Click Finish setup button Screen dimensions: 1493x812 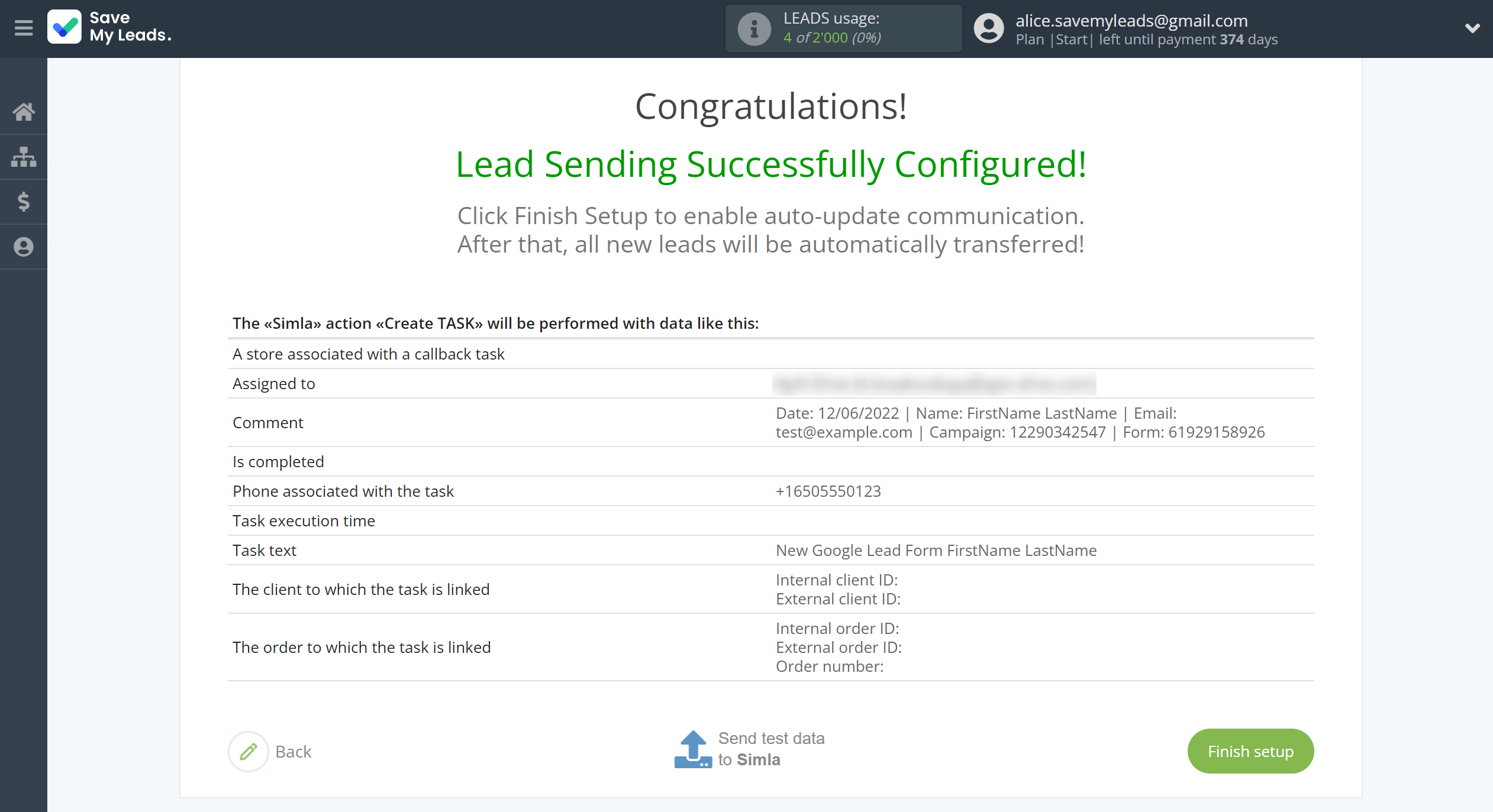(1249, 751)
